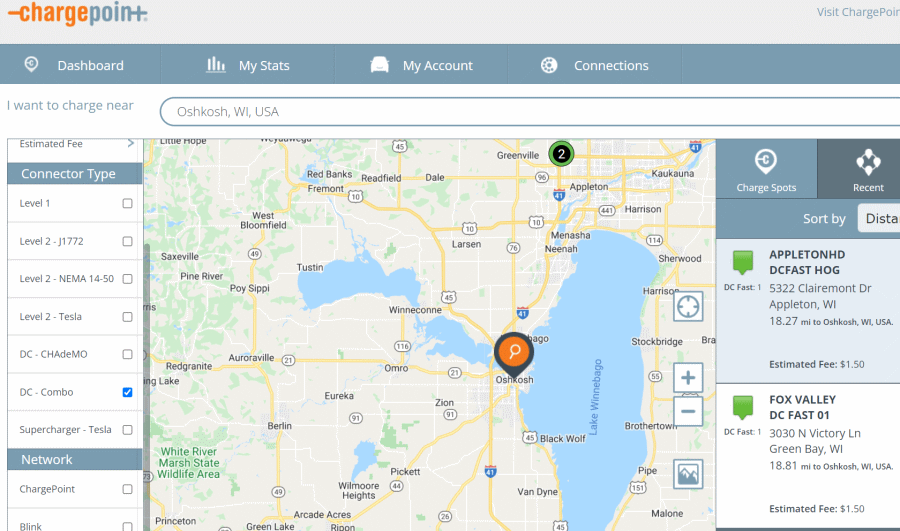Click the green station icon for FOX VALLEY

[x=743, y=408]
